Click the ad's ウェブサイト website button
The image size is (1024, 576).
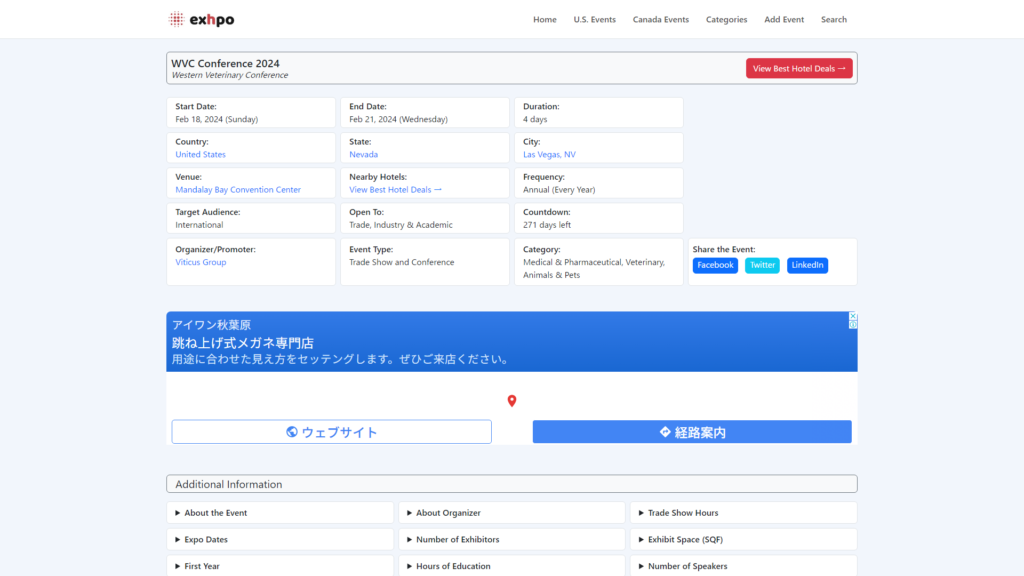[x=332, y=432]
